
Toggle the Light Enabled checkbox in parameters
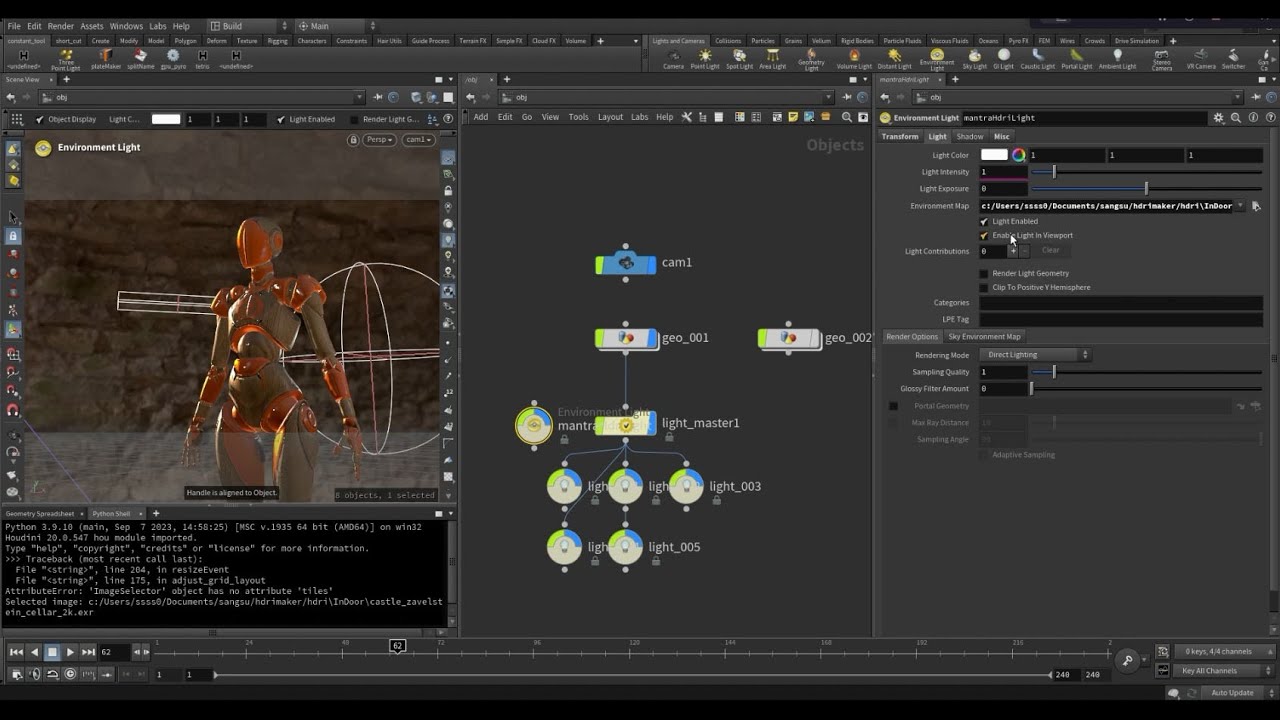984,221
